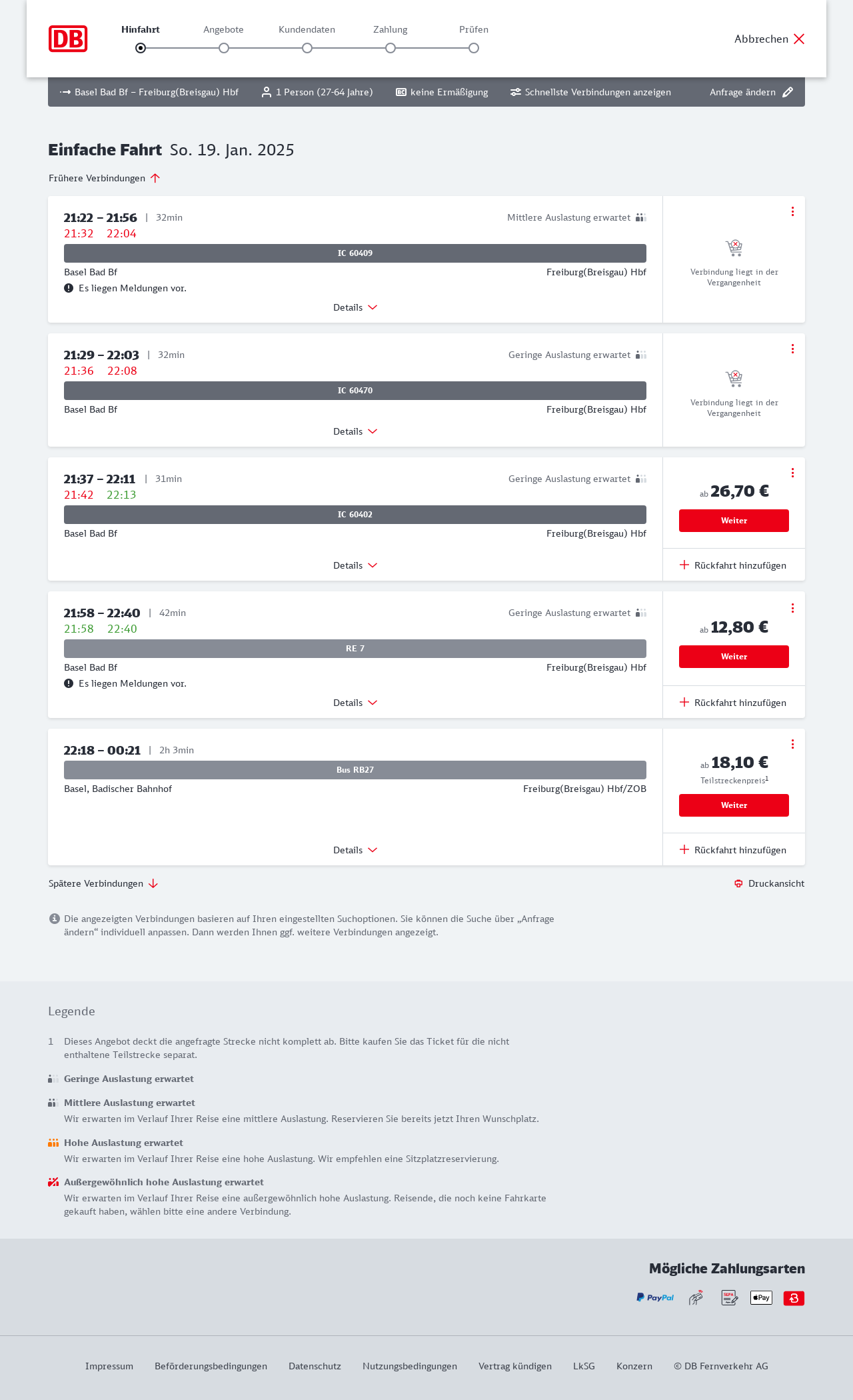Click keine Ermäßigung option in search bar
Screen dimensions: 853x1400
click(442, 92)
